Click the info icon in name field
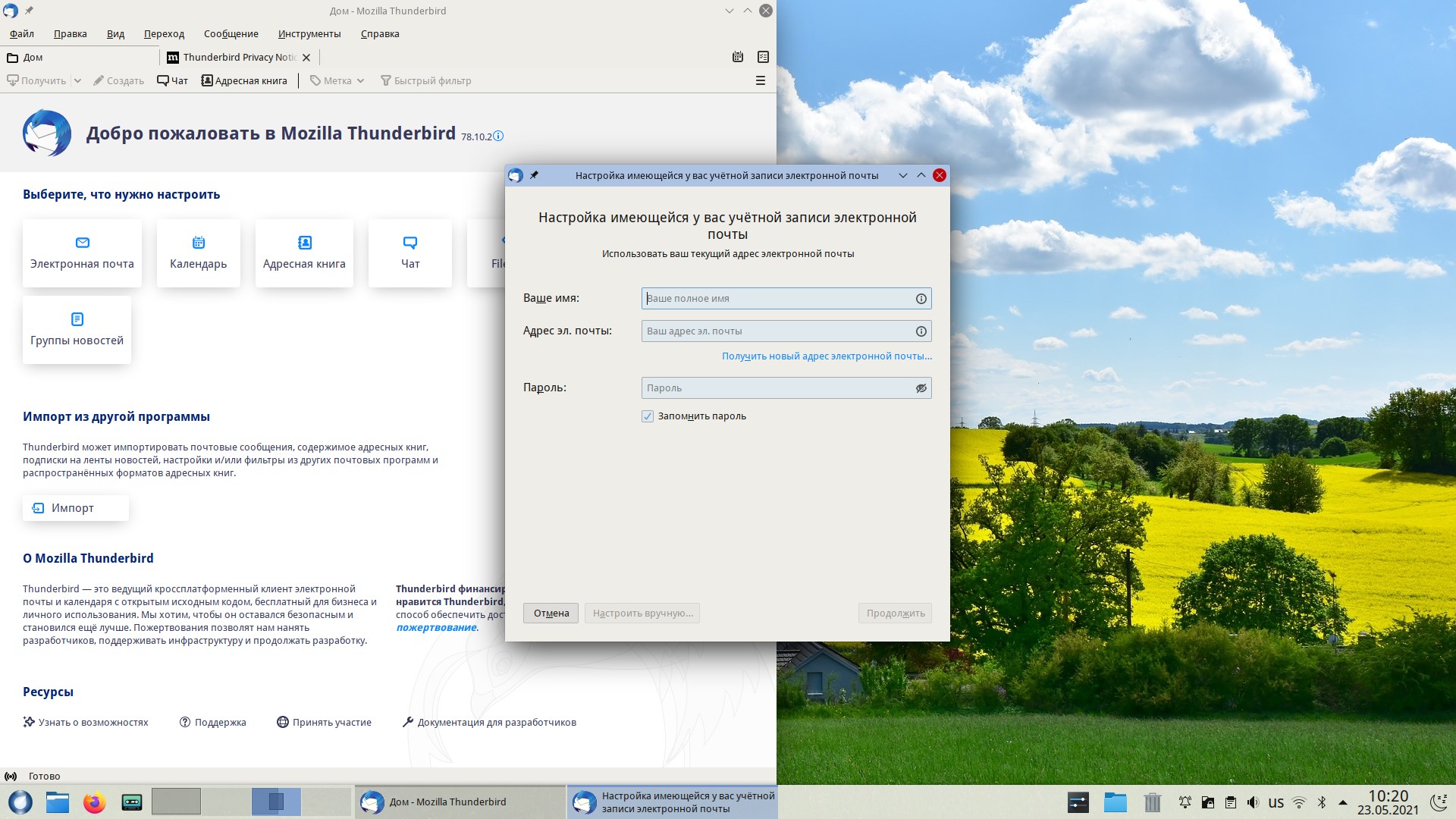Screen dimensions: 1456x819 (921, 299)
